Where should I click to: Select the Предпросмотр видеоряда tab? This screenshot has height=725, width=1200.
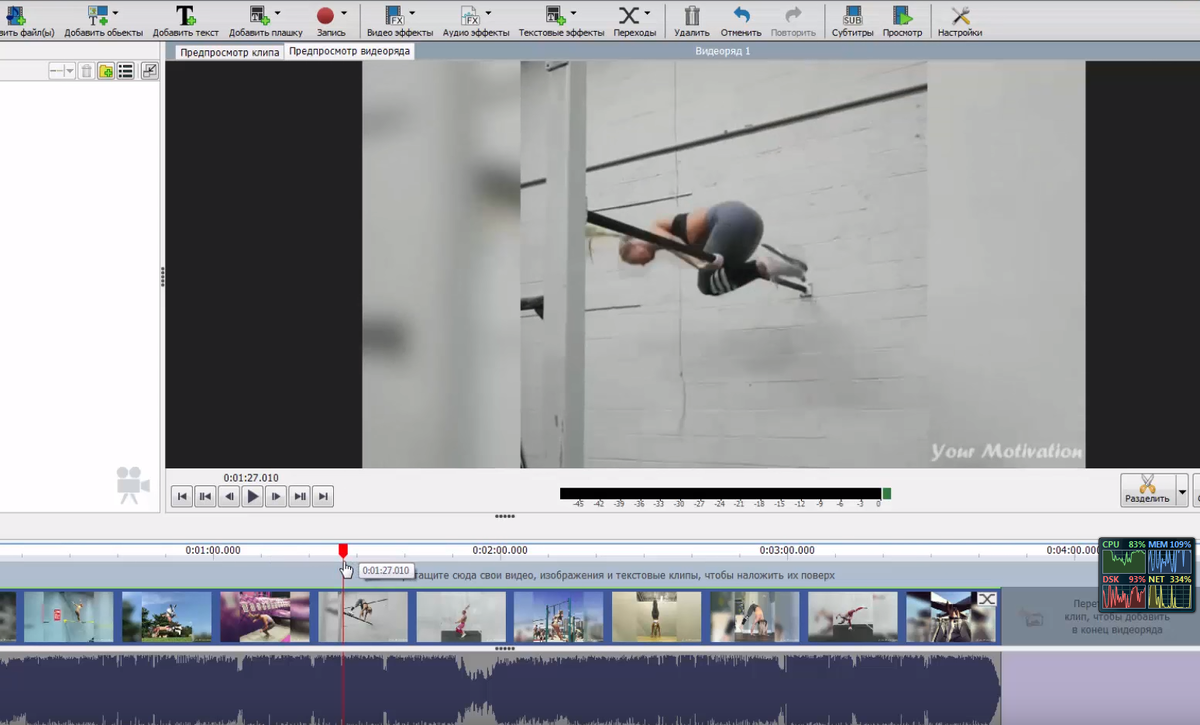[x=349, y=51]
